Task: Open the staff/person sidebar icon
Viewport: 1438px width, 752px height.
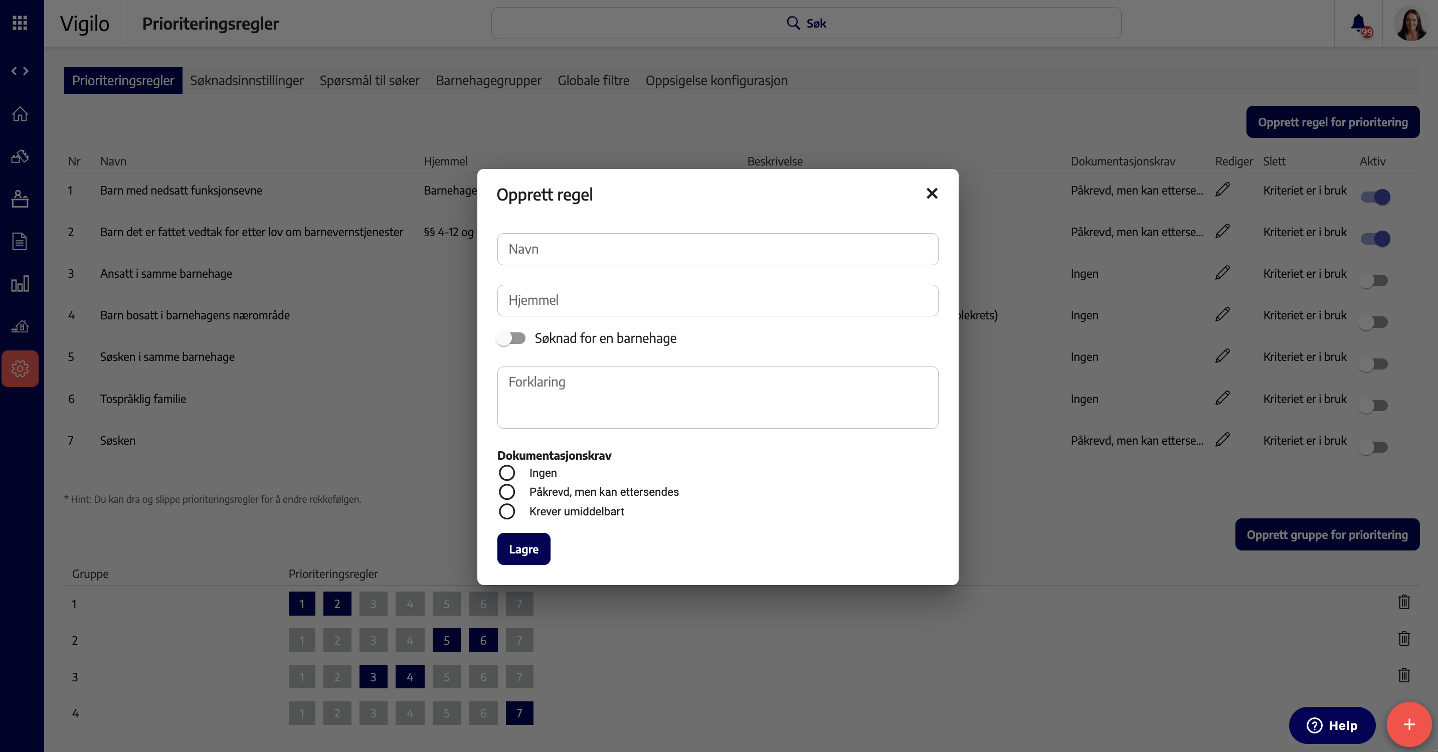Action: 20,199
